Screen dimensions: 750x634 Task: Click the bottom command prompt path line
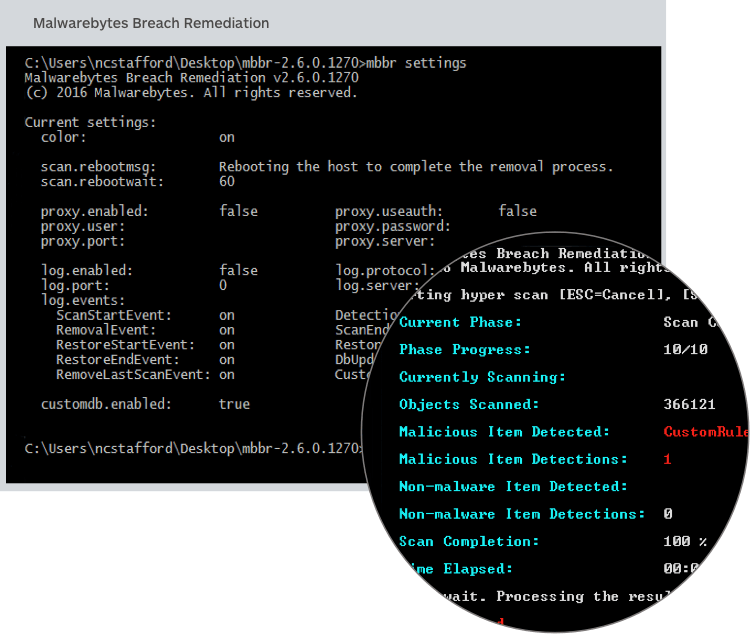coord(194,448)
